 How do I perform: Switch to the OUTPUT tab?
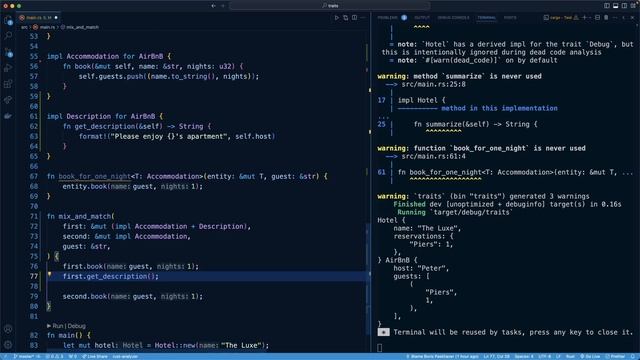(x=422, y=18)
